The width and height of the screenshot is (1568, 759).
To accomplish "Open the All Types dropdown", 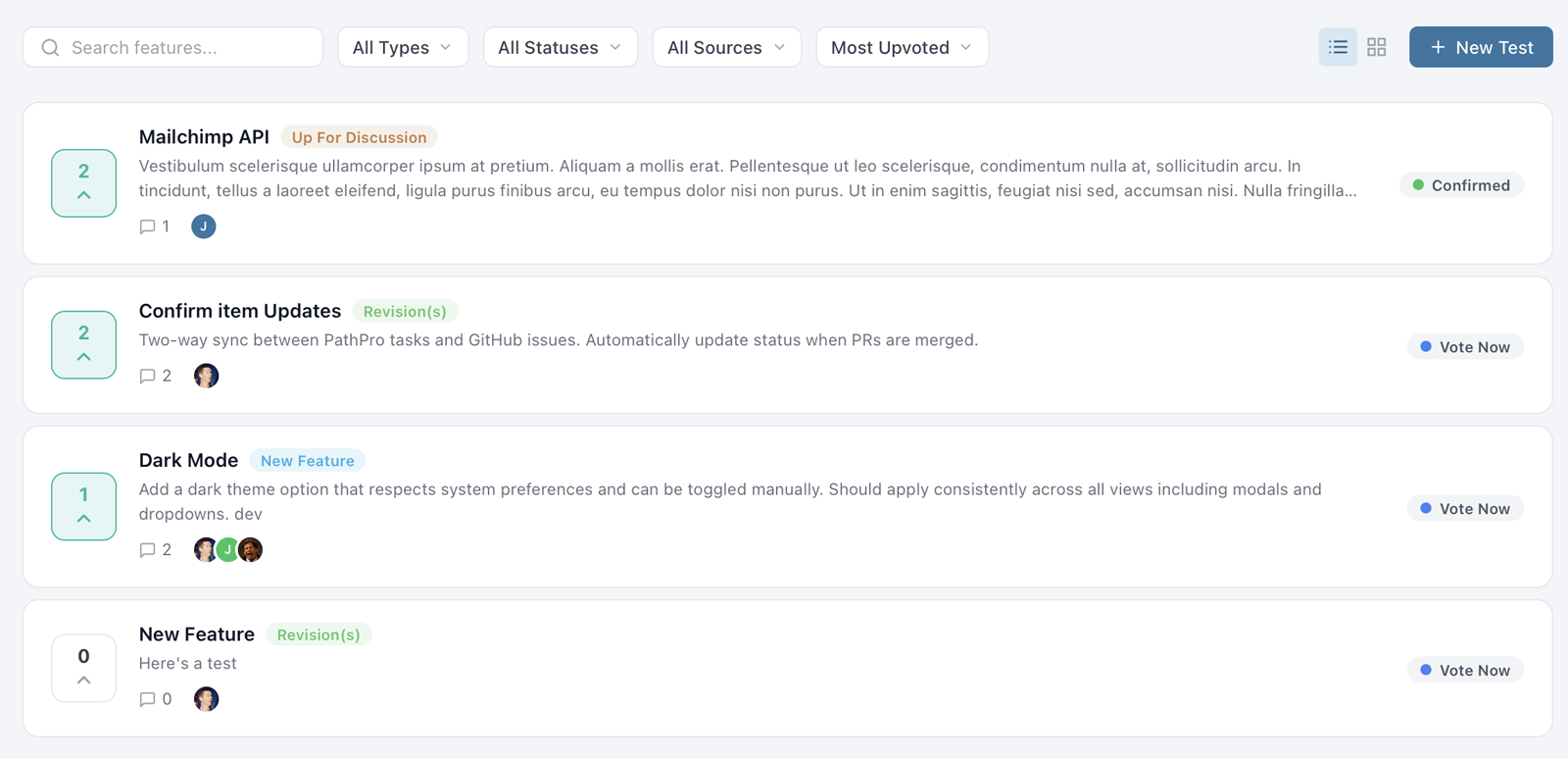I will point(403,47).
